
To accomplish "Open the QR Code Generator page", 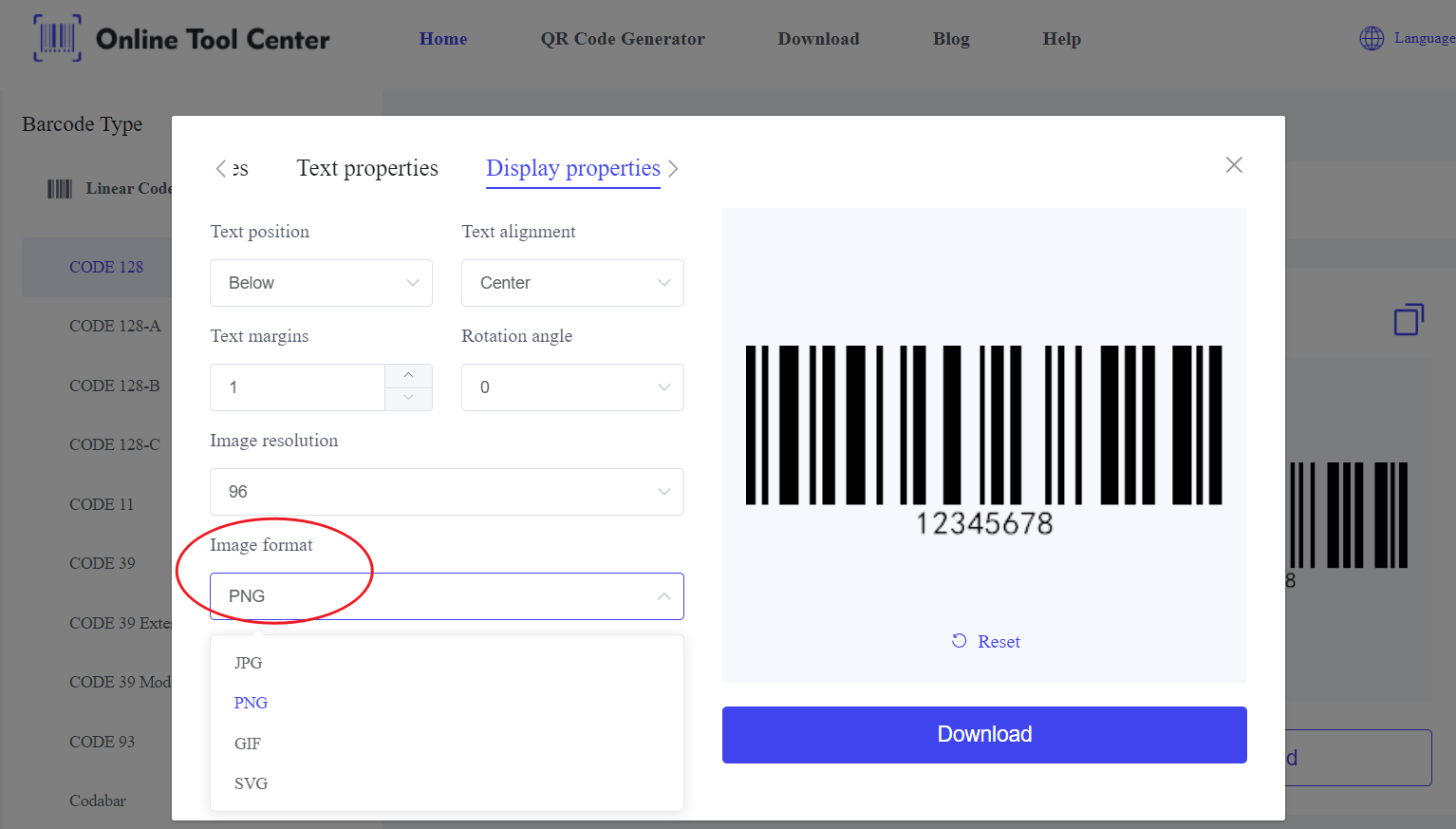I will pos(623,39).
